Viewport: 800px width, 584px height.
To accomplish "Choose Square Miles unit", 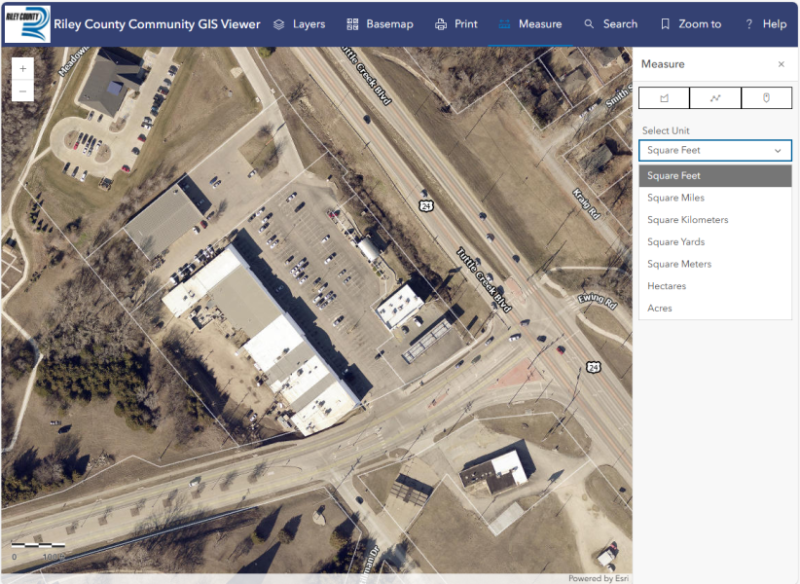I will pyautogui.click(x=715, y=198).
